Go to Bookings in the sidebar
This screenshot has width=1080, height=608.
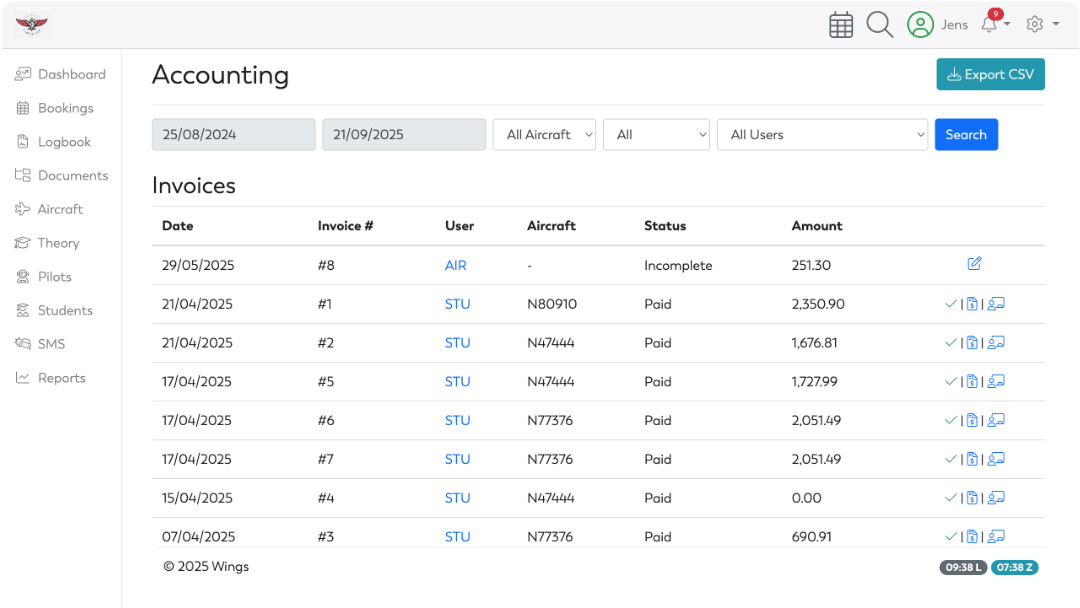coord(65,108)
